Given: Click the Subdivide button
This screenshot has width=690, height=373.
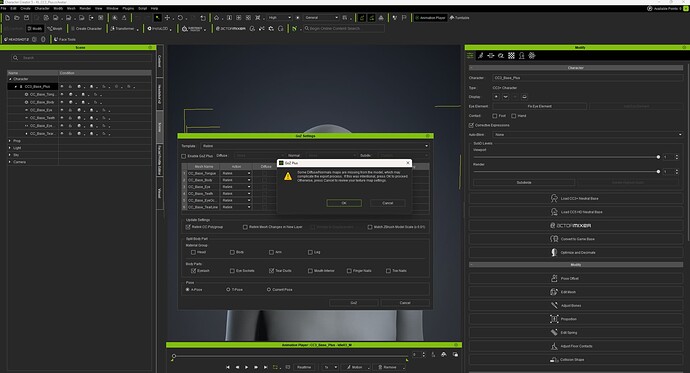Looking at the screenshot, I should point(524,182).
